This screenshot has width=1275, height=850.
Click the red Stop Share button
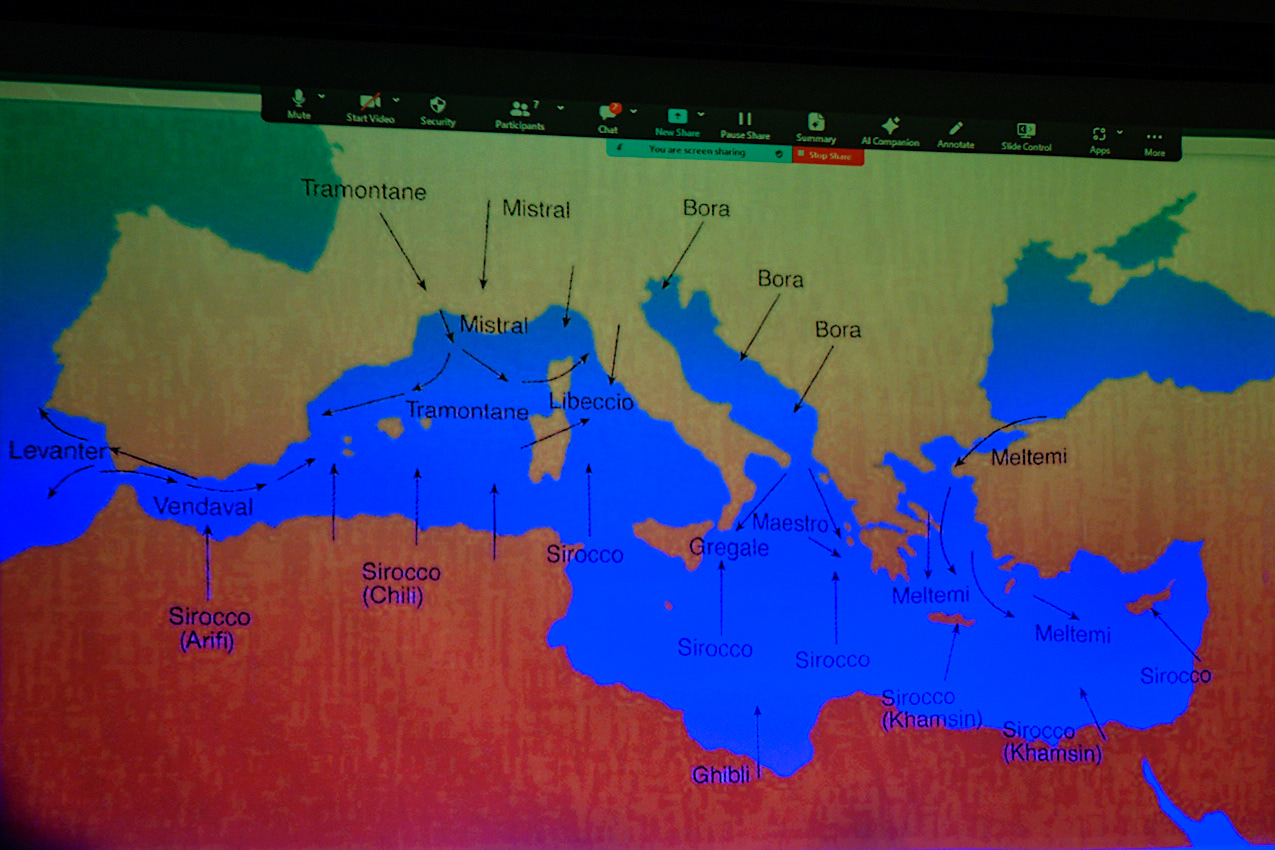tap(828, 155)
